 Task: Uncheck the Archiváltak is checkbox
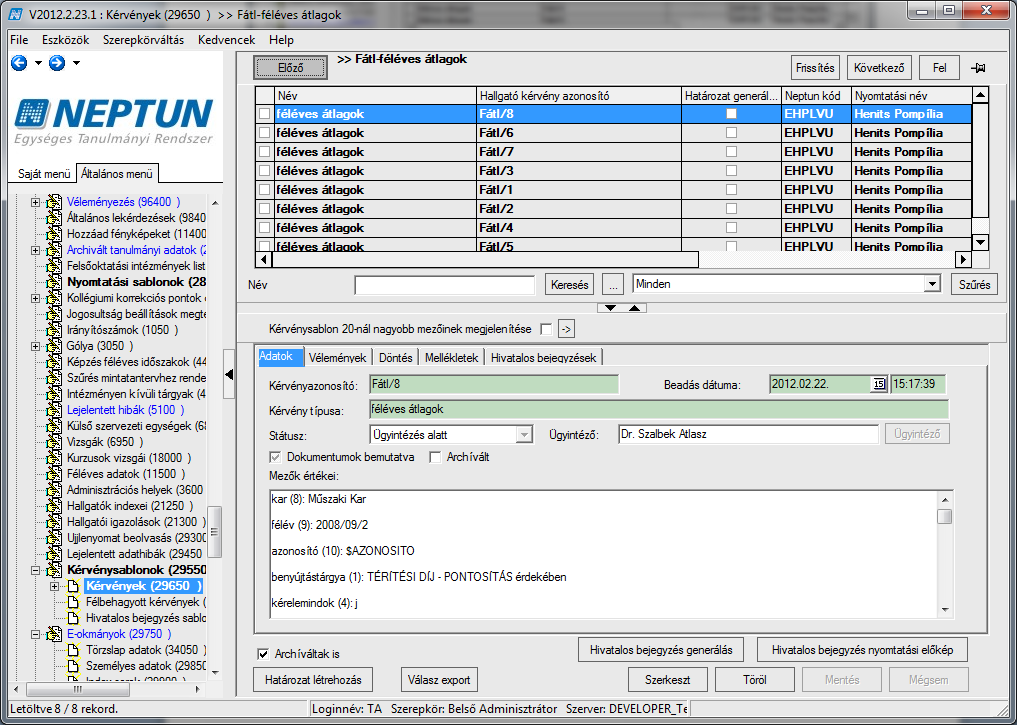pyautogui.click(x=263, y=654)
